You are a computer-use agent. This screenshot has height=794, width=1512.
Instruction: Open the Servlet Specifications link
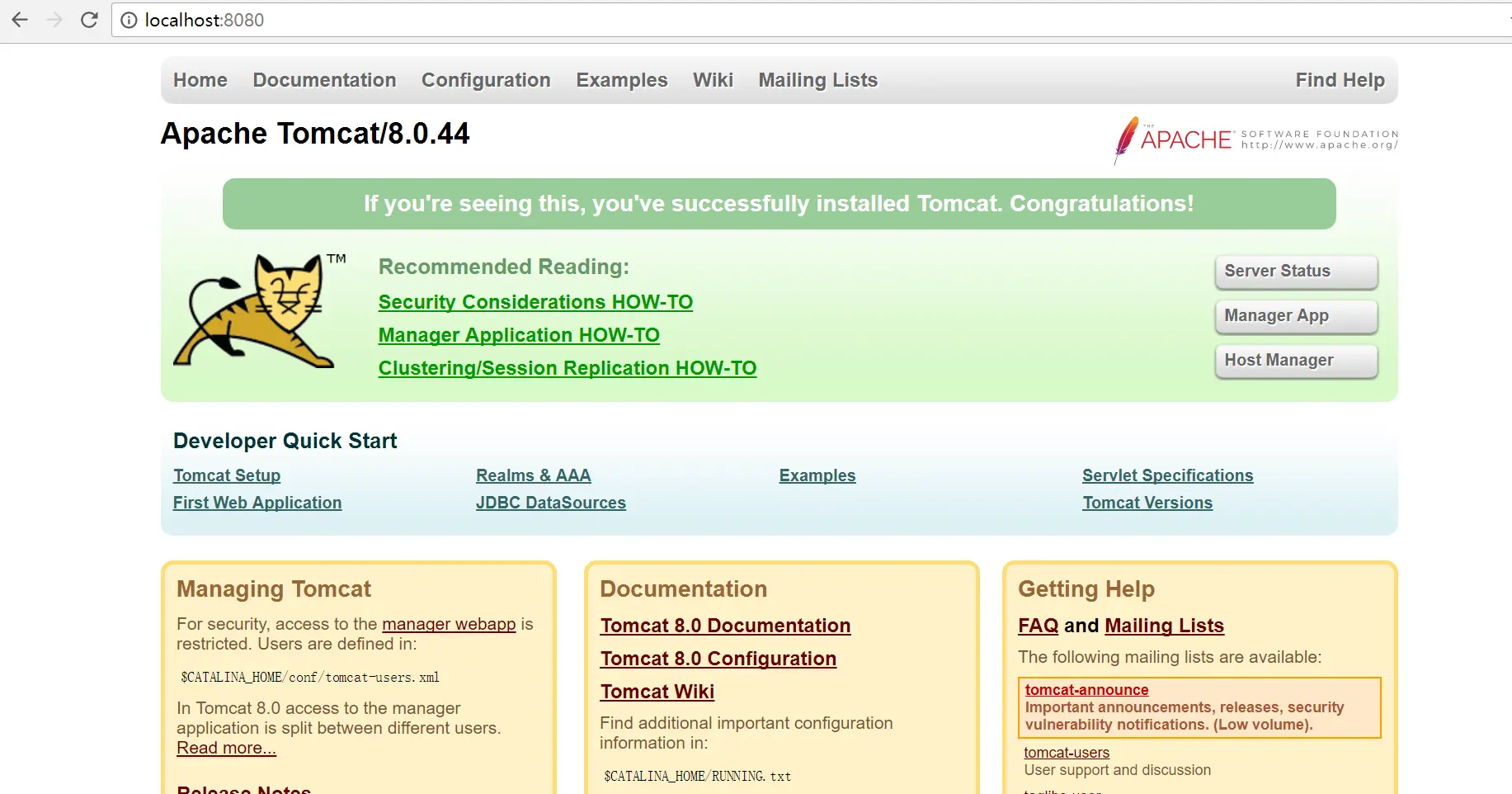[x=1168, y=475]
